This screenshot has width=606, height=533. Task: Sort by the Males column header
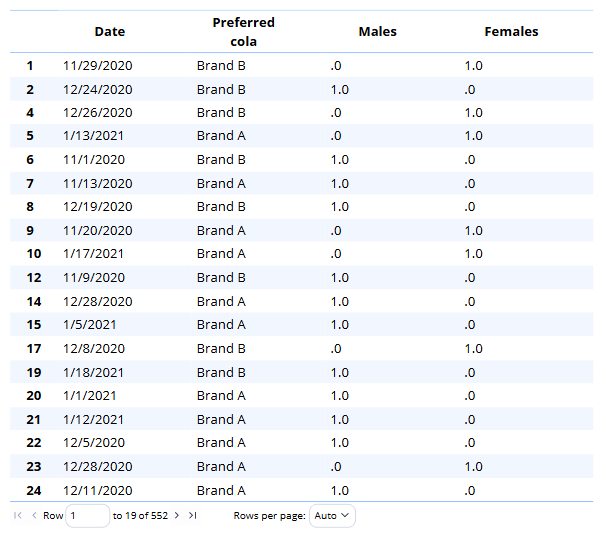377,32
